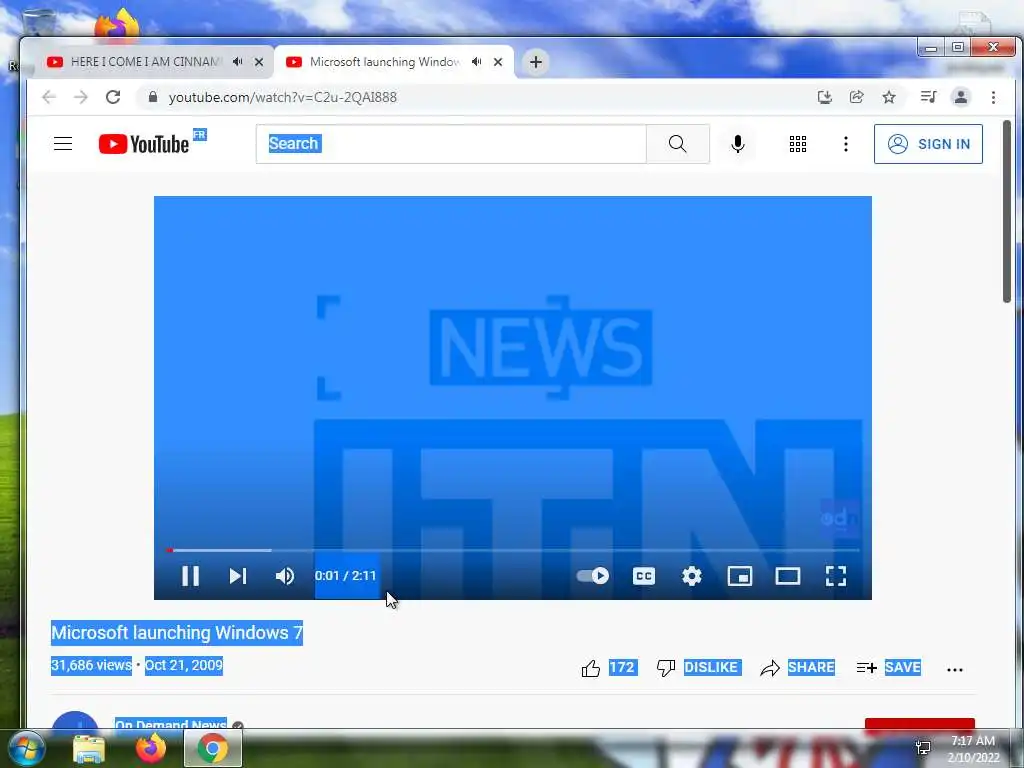Skip to the next video
Image resolution: width=1024 pixels, height=768 pixels.
click(x=238, y=576)
